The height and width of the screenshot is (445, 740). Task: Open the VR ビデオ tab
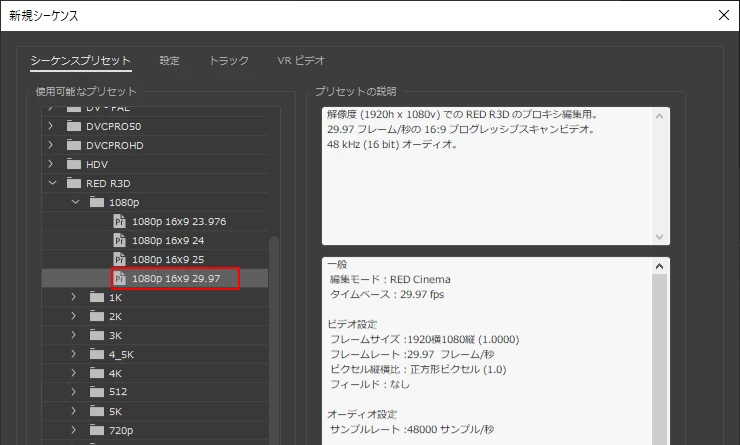[x=301, y=60]
